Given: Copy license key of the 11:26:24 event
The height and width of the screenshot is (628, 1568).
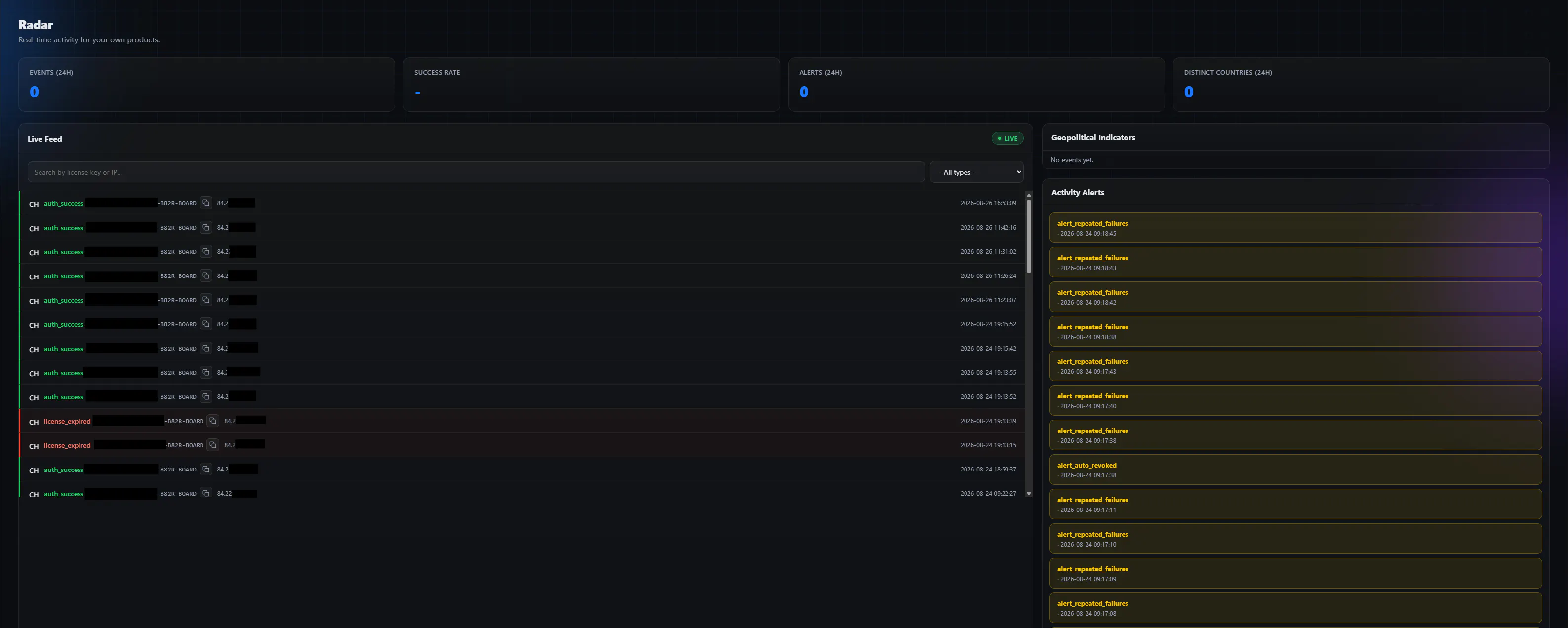Looking at the screenshot, I should (x=206, y=275).
